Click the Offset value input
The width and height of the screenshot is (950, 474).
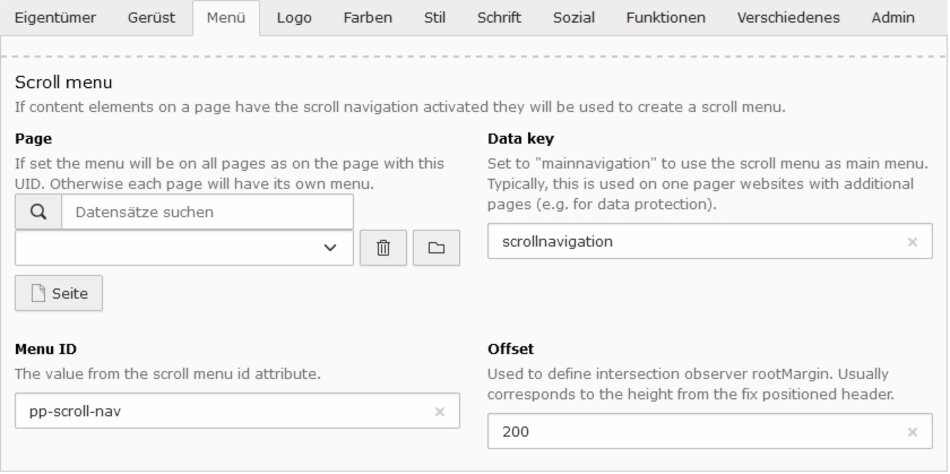click(x=695, y=432)
